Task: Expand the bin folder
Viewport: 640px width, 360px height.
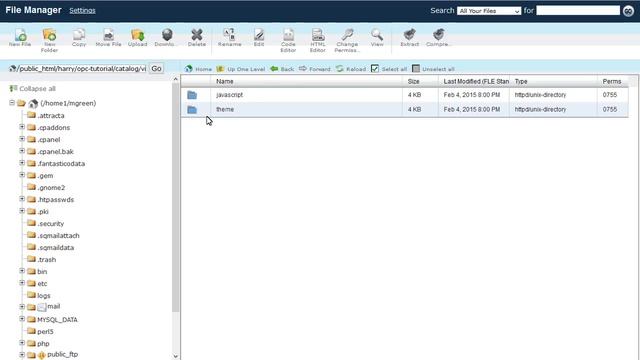Action: (22, 271)
